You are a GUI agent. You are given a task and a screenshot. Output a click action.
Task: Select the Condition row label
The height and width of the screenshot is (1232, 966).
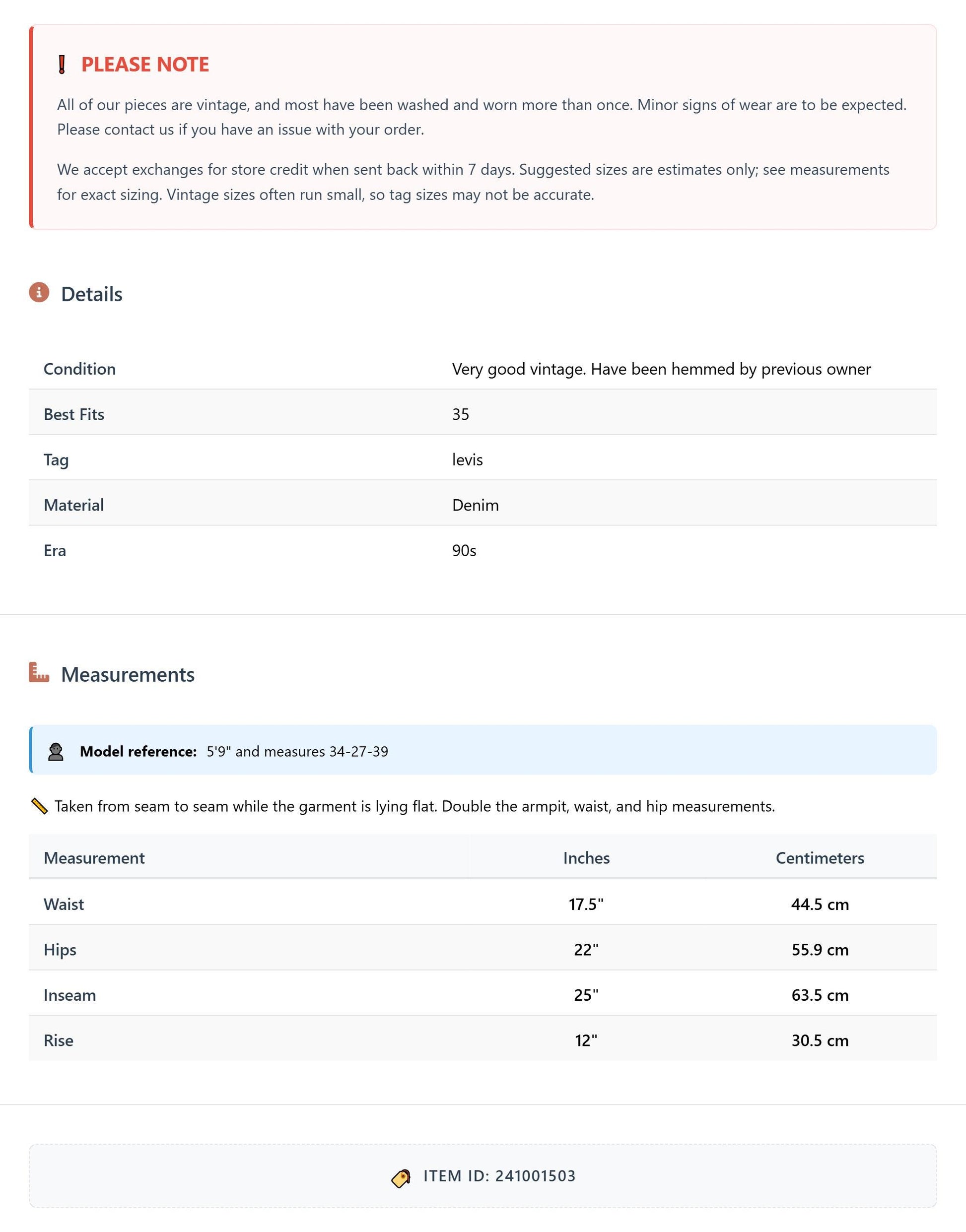click(80, 369)
